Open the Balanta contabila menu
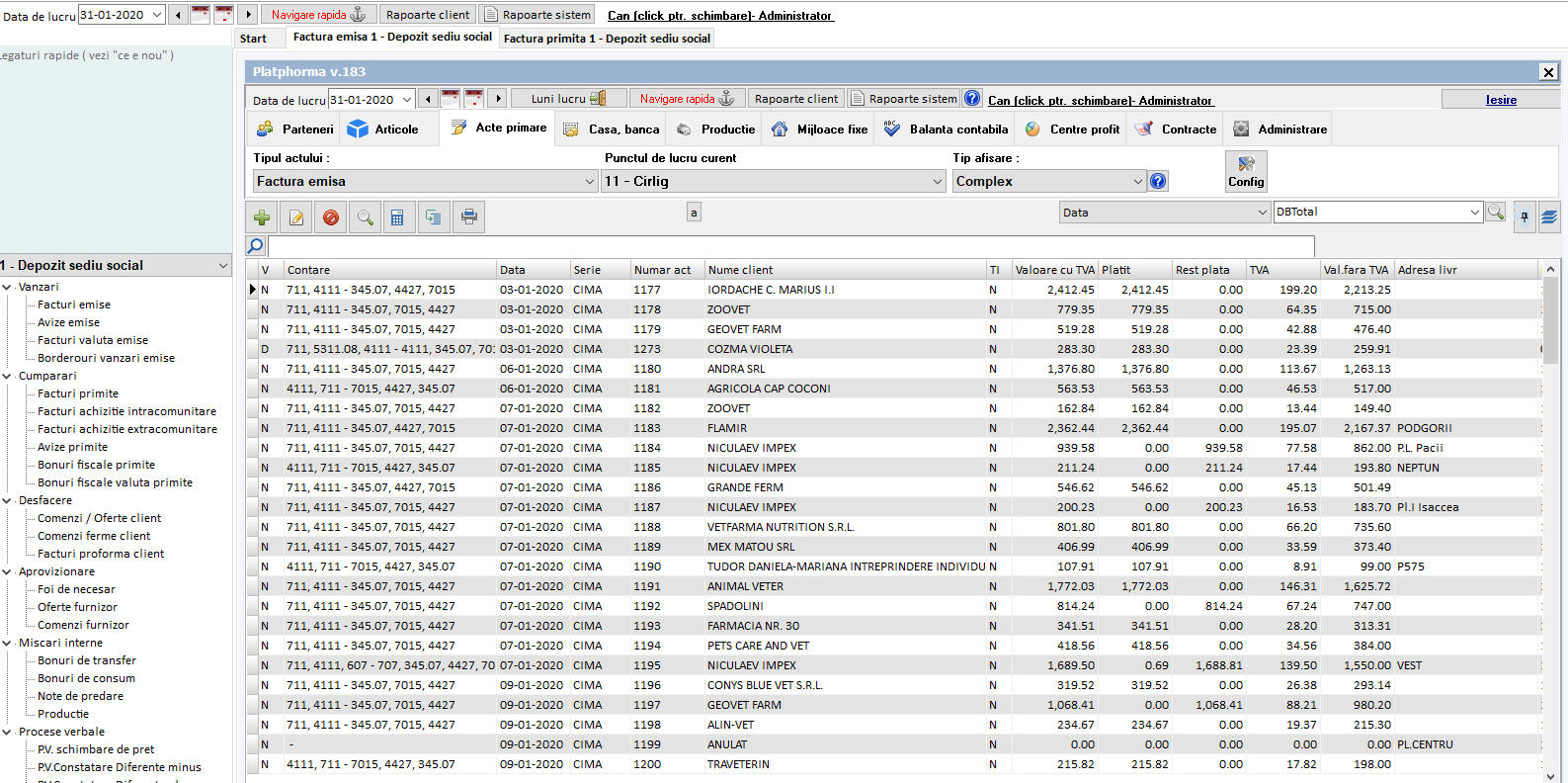The image size is (1568, 783). [x=946, y=130]
